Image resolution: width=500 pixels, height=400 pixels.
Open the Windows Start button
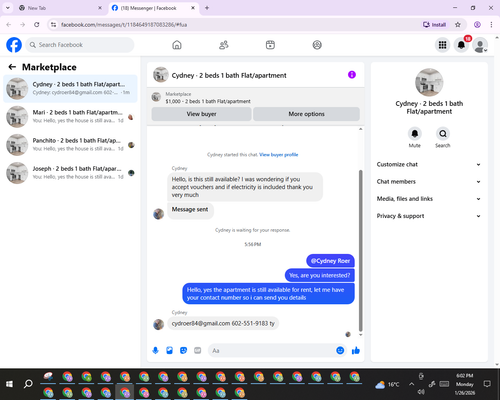click(9, 384)
